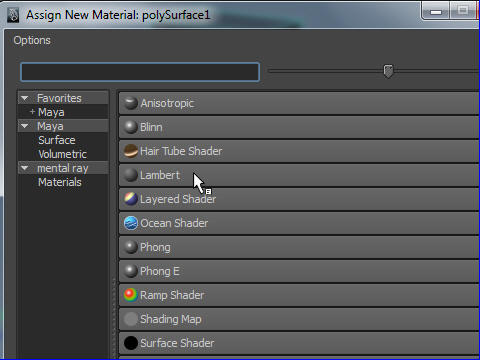Pick the Phong E material
This screenshot has height=360, width=480.
(x=299, y=271)
